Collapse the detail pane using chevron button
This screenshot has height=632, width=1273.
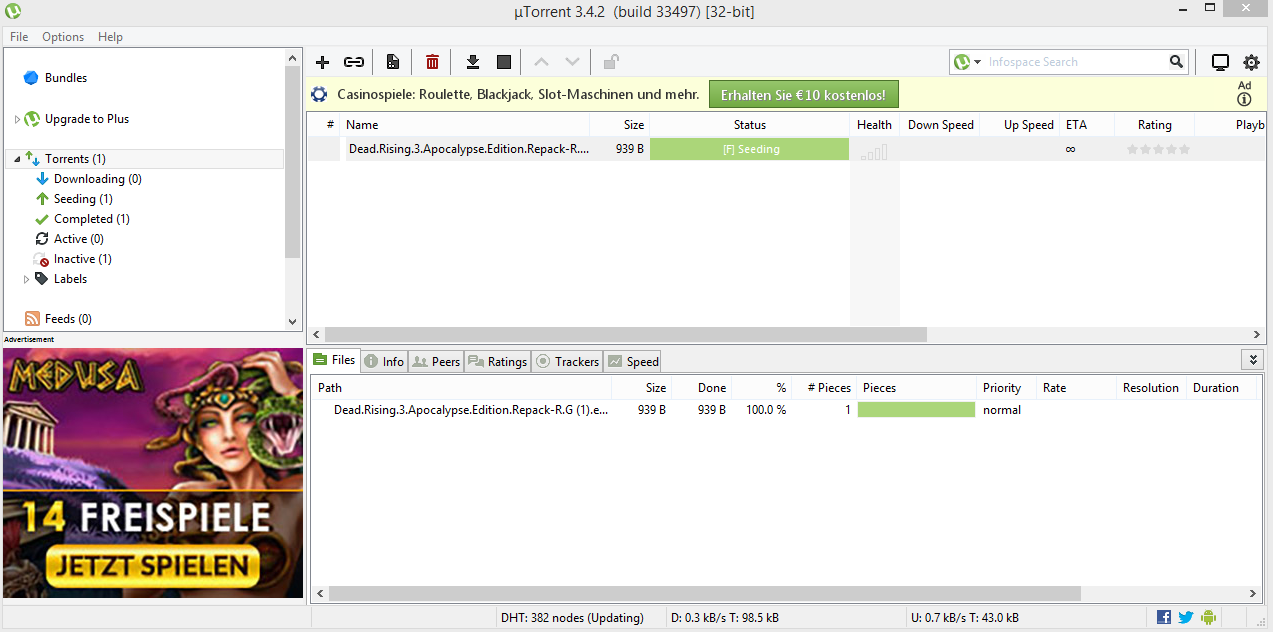point(1253,359)
